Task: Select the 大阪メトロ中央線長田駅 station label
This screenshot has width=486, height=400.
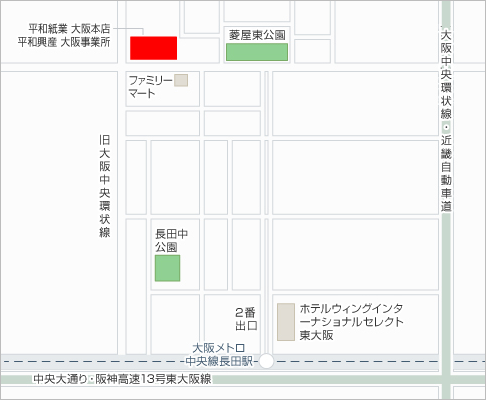Action: [x=219, y=355]
